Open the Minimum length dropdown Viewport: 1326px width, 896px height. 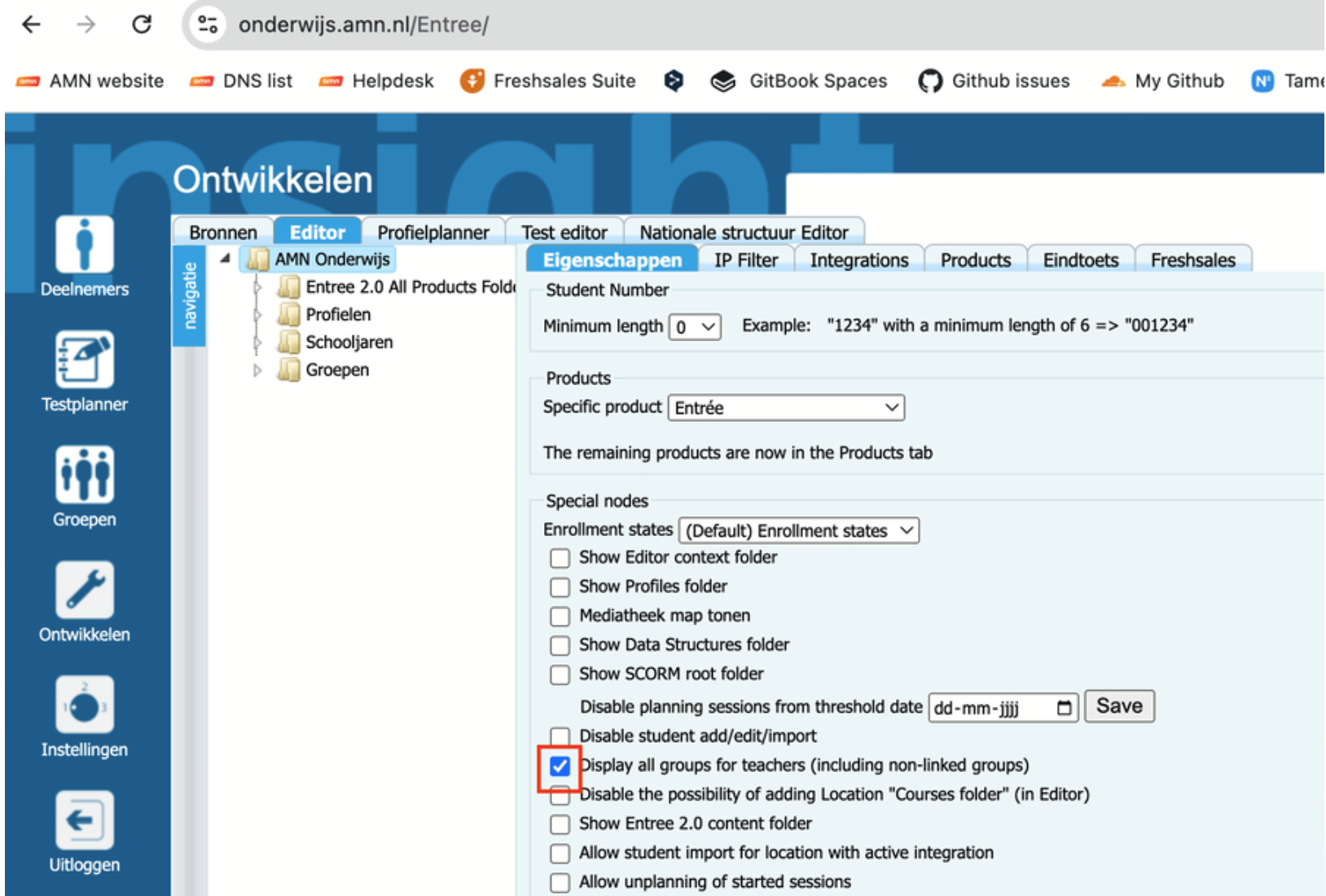point(695,327)
